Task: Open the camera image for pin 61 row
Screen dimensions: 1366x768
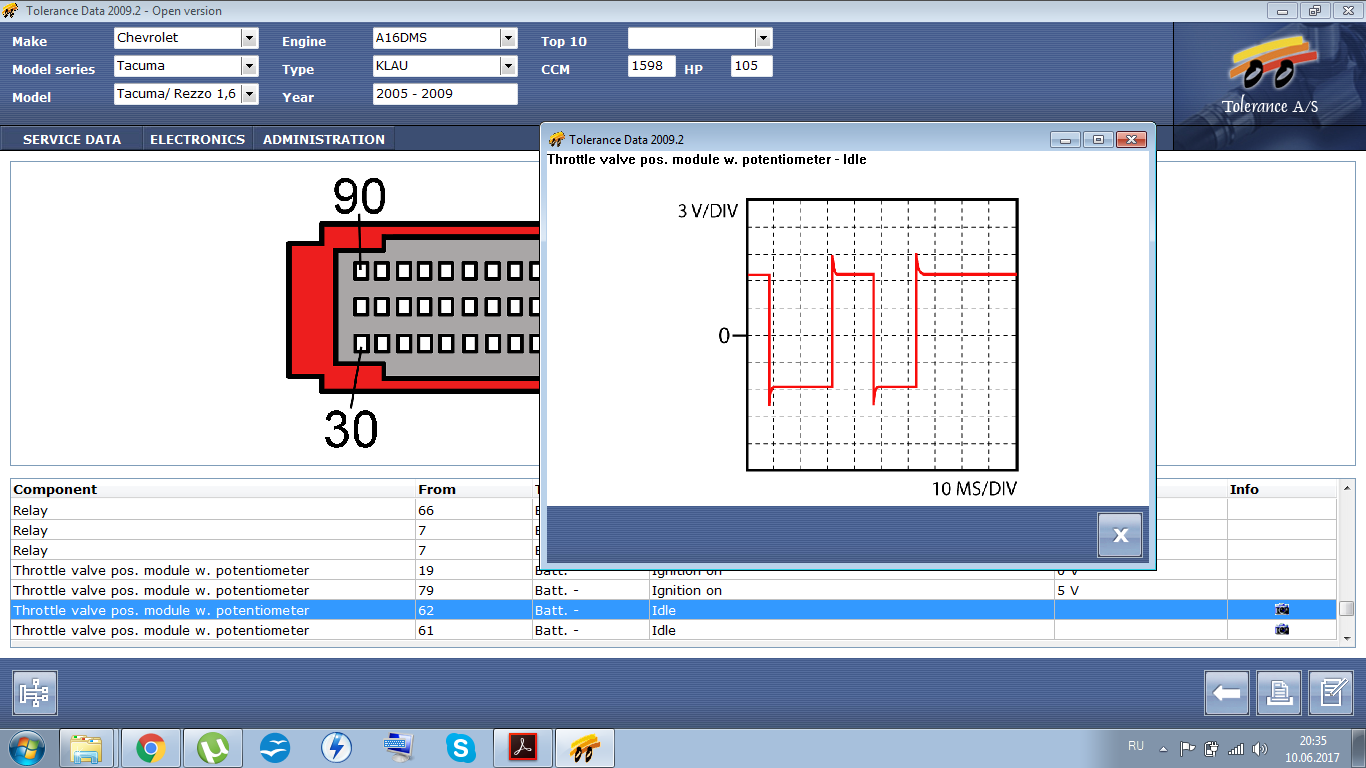Action: [x=1281, y=629]
